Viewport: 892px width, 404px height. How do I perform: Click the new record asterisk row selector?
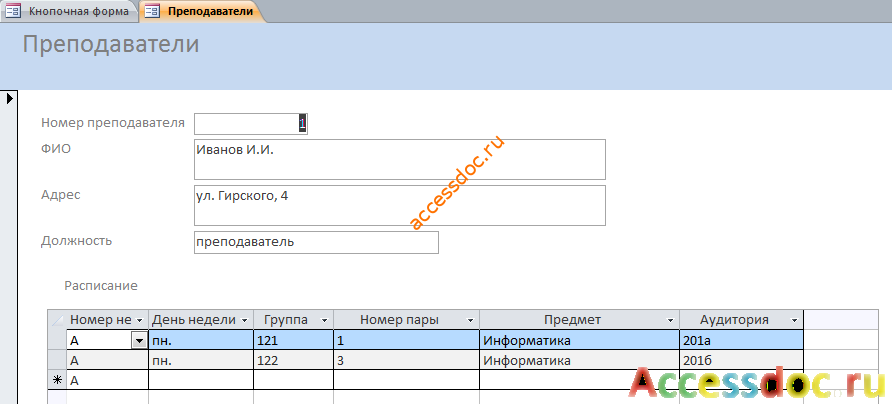(x=57, y=381)
